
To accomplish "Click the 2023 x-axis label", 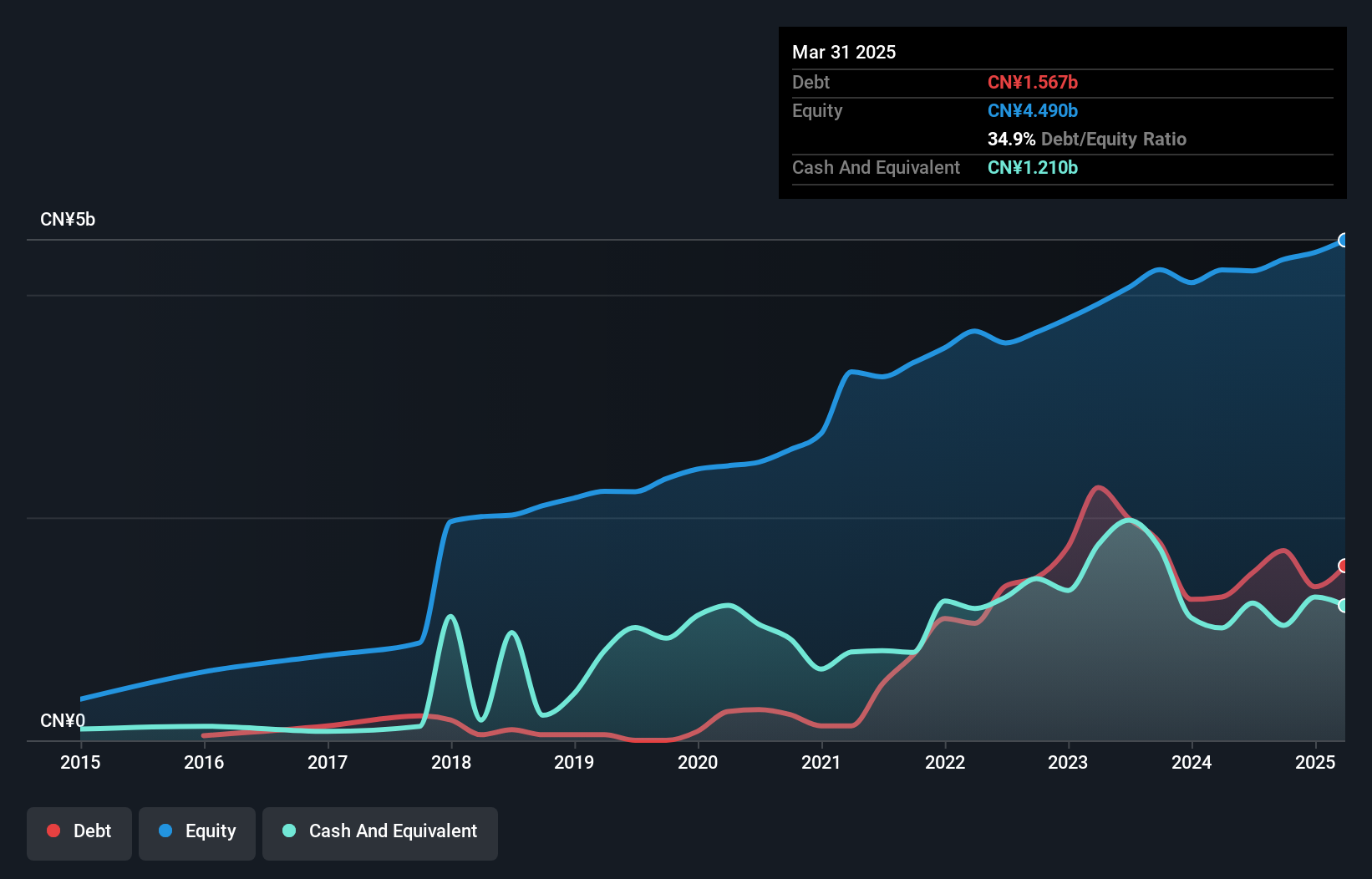I will click(x=1068, y=762).
